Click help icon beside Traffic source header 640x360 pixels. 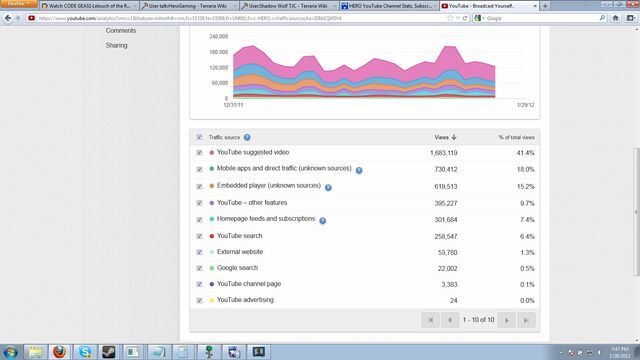[247, 138]
